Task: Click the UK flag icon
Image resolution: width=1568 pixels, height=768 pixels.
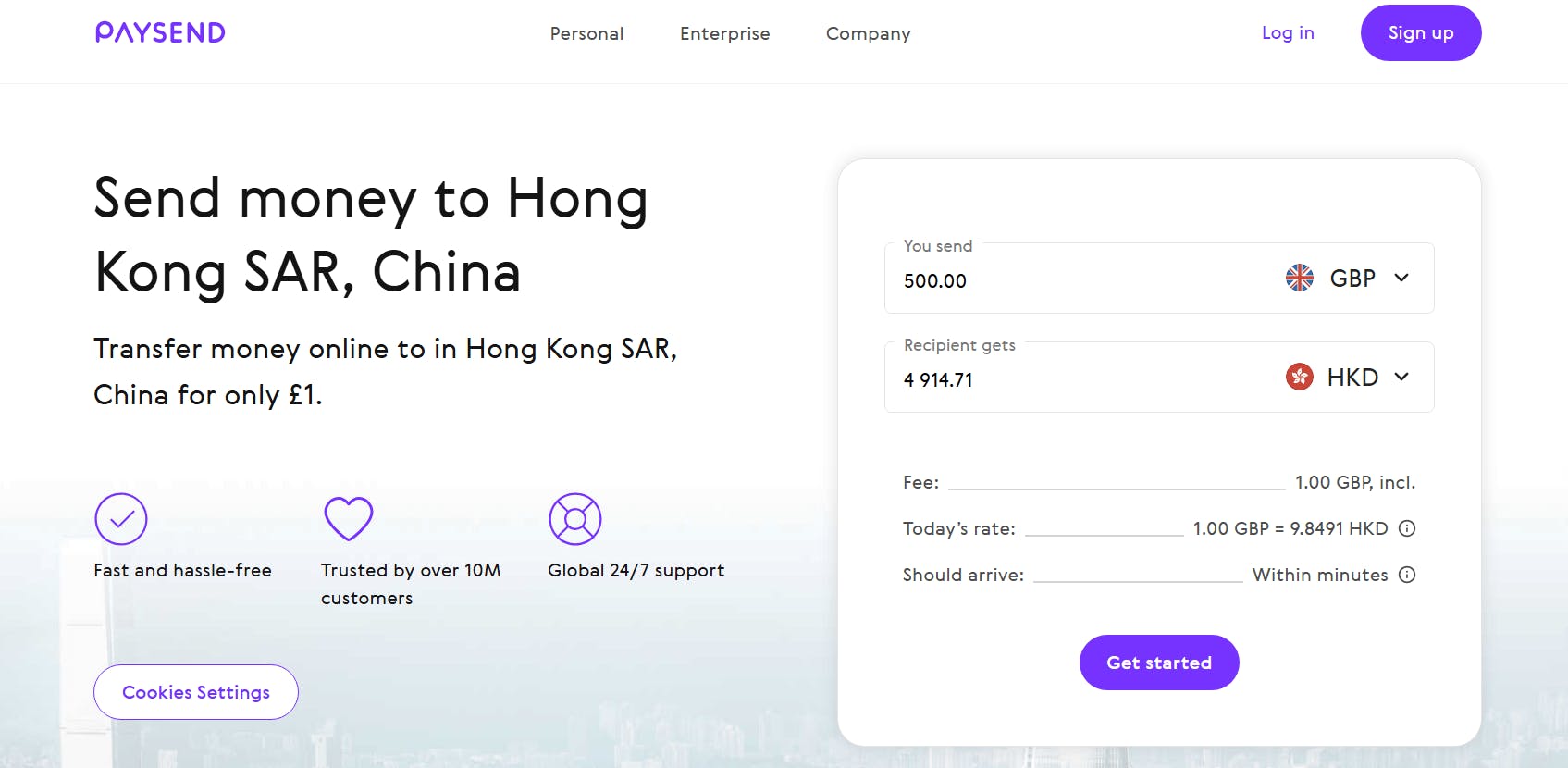Action: (1300, 278)
